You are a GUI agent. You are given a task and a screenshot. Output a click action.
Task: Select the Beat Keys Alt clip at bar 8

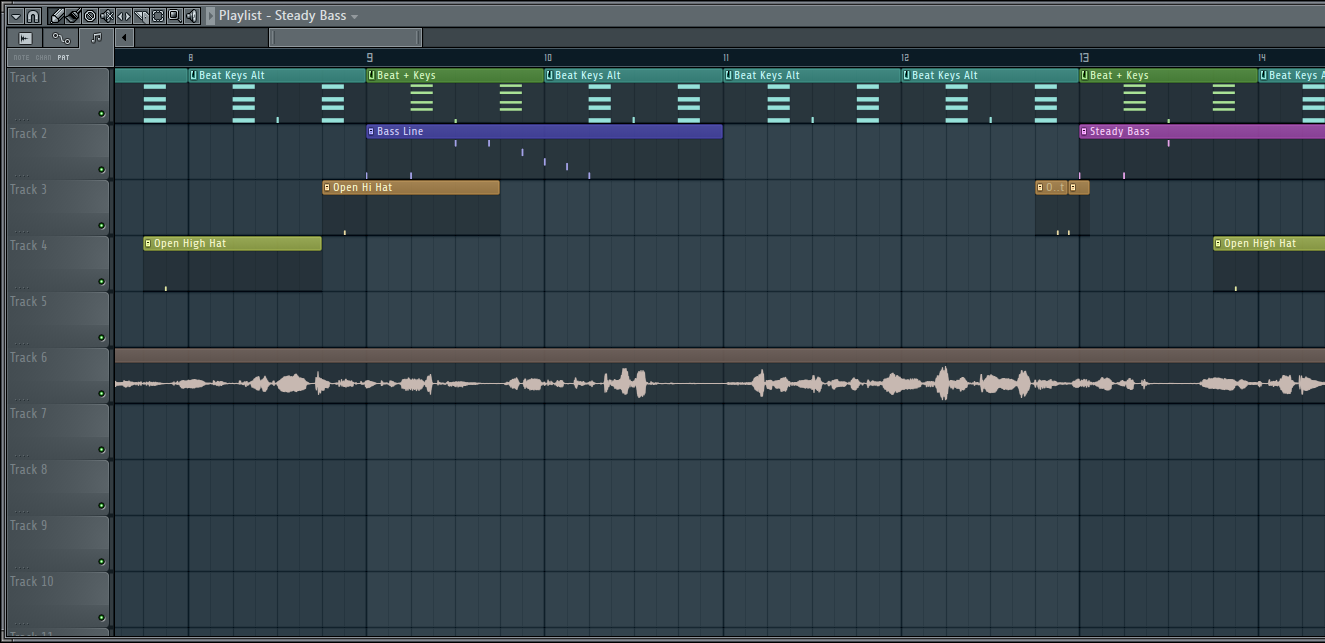click(277, 75)
